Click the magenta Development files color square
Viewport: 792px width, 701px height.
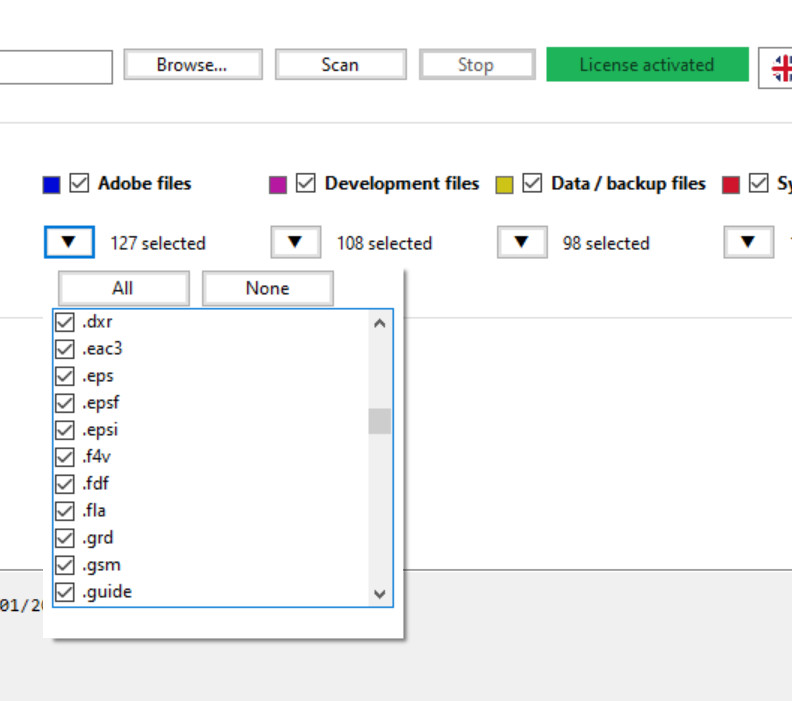[278, 185]
